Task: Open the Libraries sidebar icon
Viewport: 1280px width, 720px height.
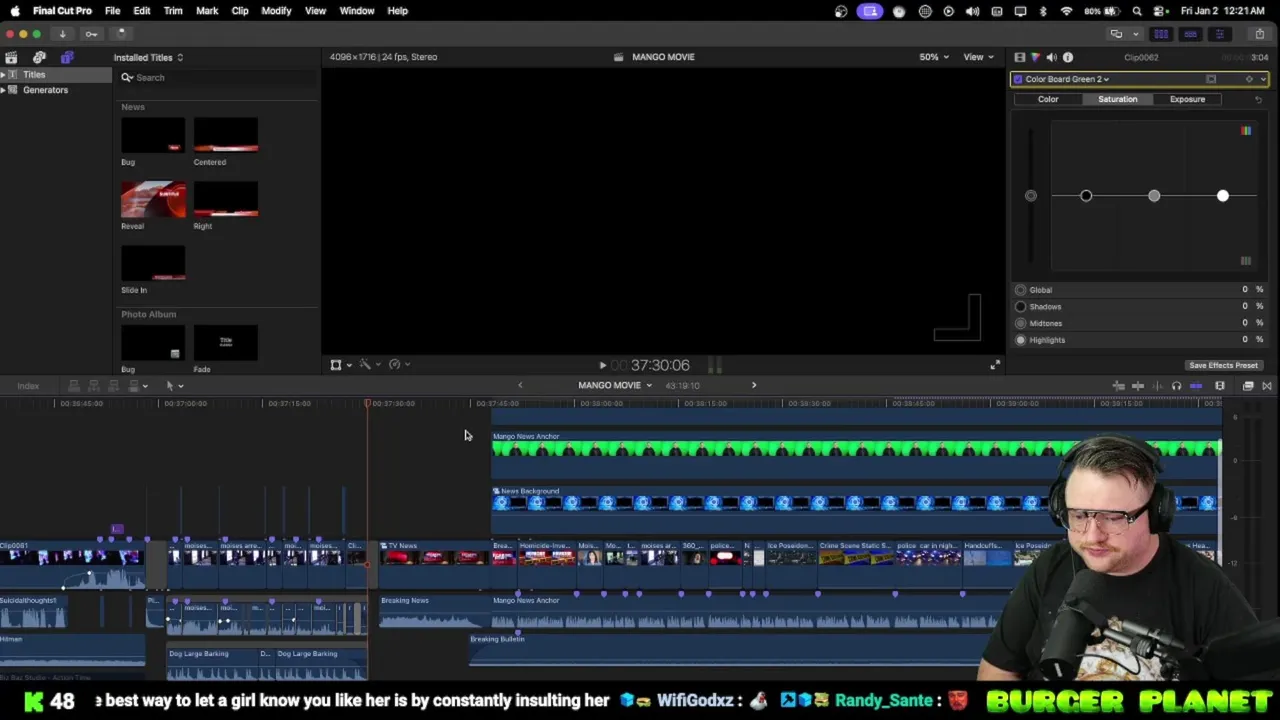Action: [x=11, y=57]
